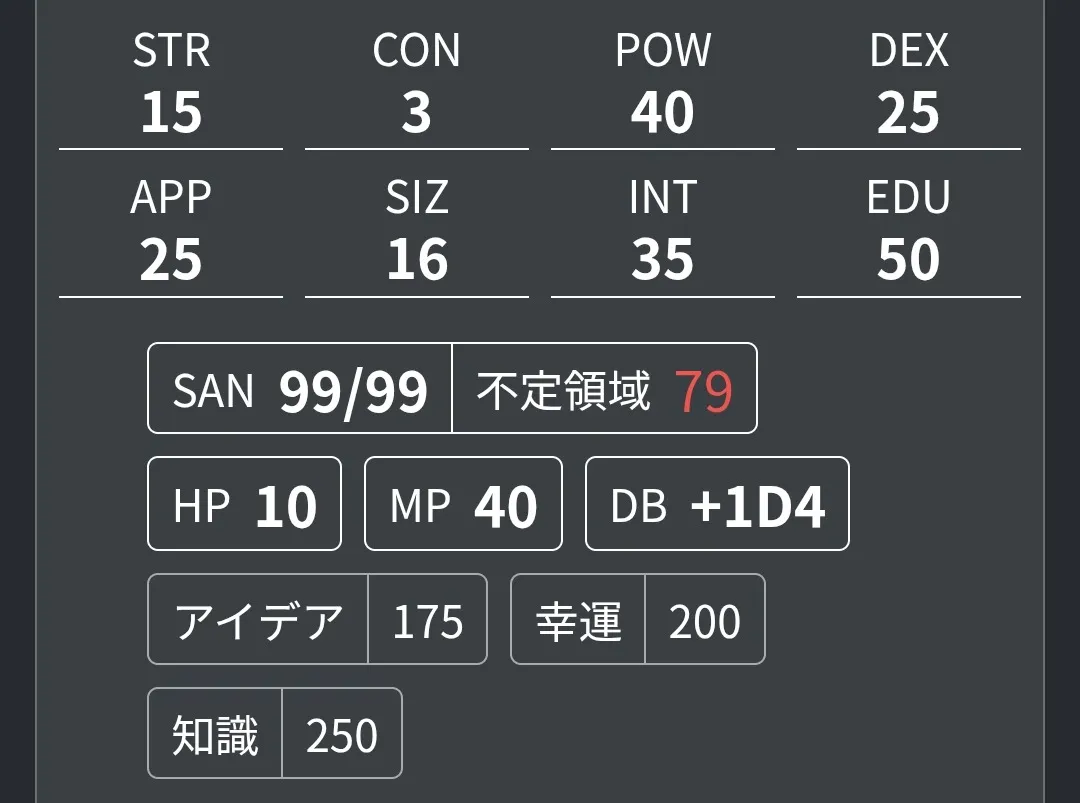Select the EDU value 50
This screenshot has width=1080, height=803.
(x=908, y=260)
